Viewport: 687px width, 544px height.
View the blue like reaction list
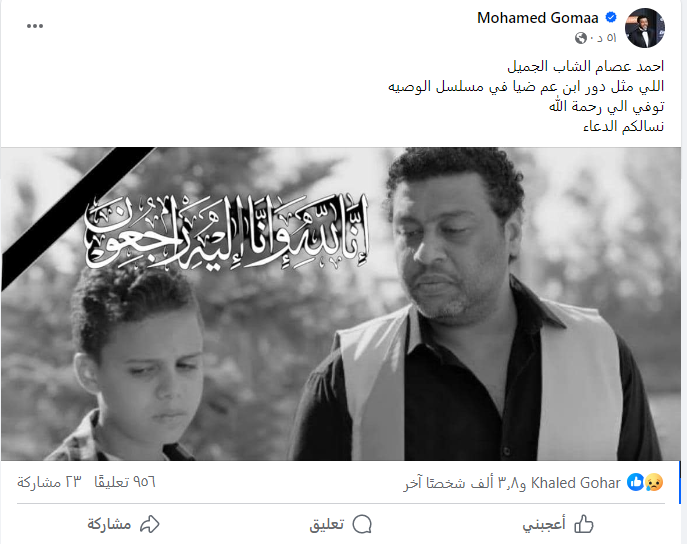(635, 482)
